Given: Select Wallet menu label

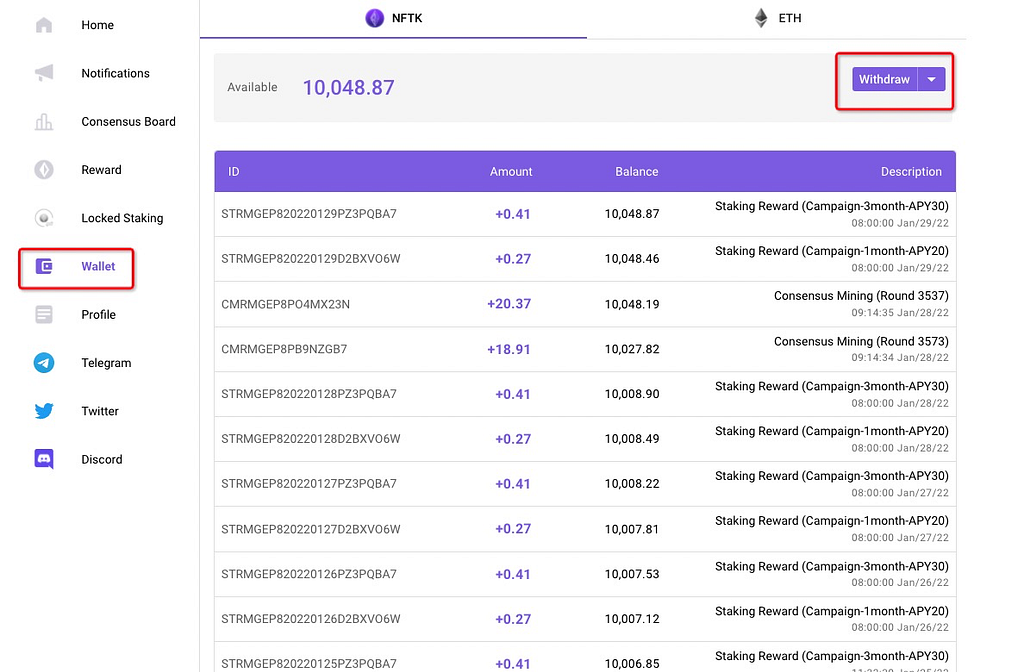Looking at the screenshot, I should [x=98, y=266].
